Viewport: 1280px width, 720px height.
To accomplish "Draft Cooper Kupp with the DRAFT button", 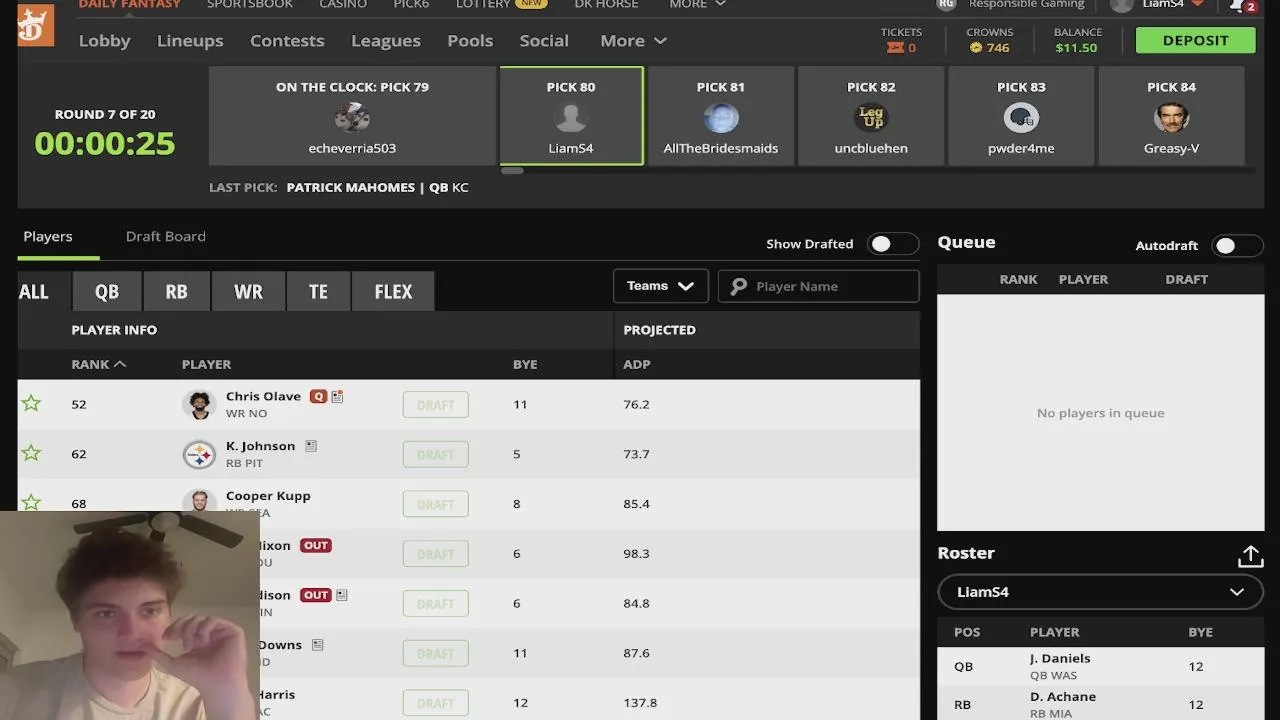I will (x=435, y=504).
